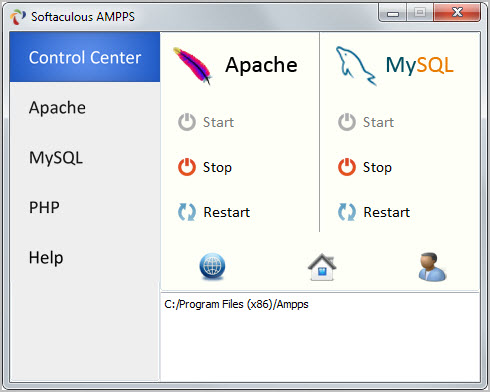This screenshot has width=490, height=392.
Task: Click MySQL Restart arrows icon
Action: pyautogui.click(x=347, y=212)
